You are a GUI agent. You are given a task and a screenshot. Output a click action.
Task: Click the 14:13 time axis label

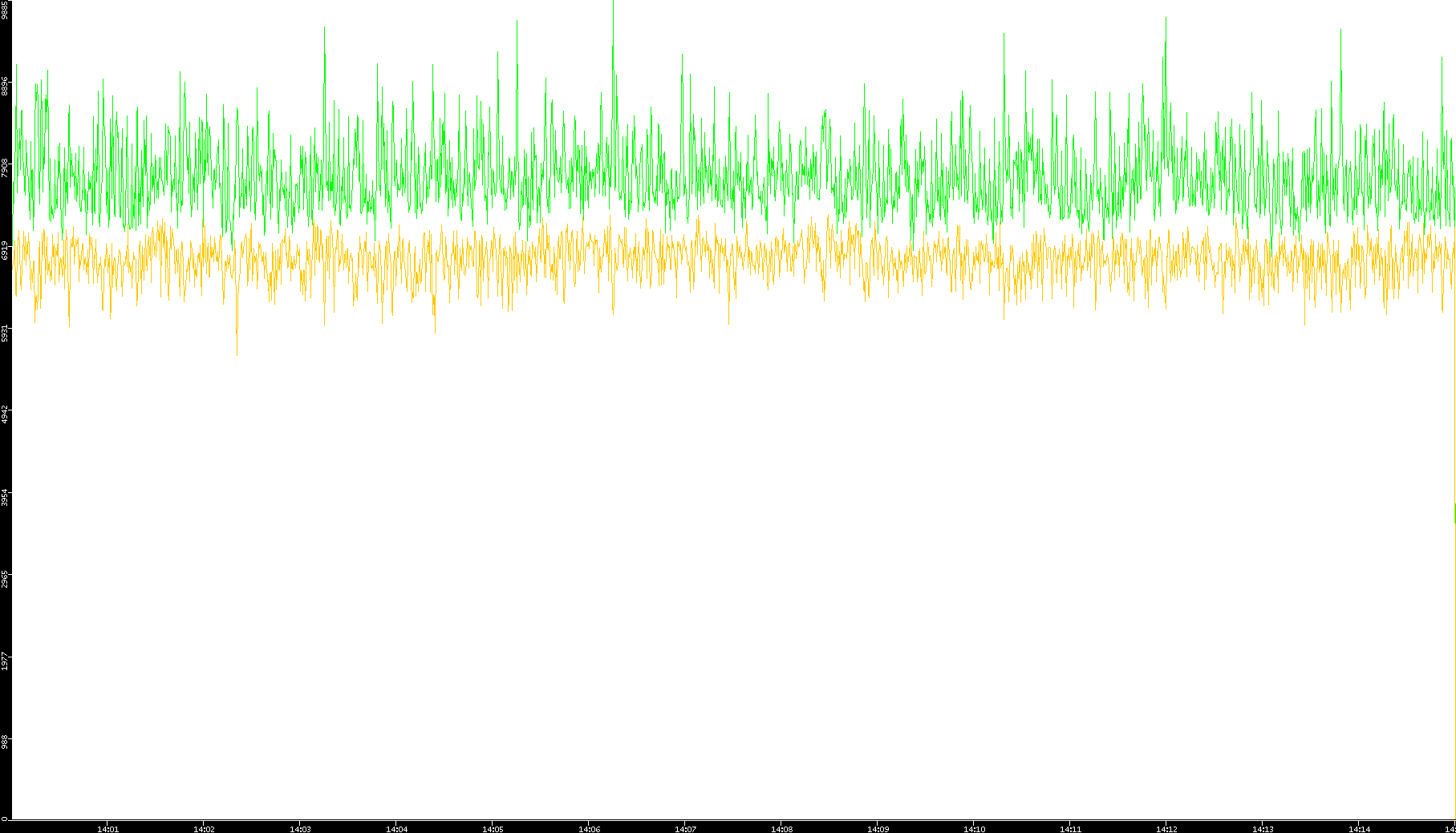1263,829
